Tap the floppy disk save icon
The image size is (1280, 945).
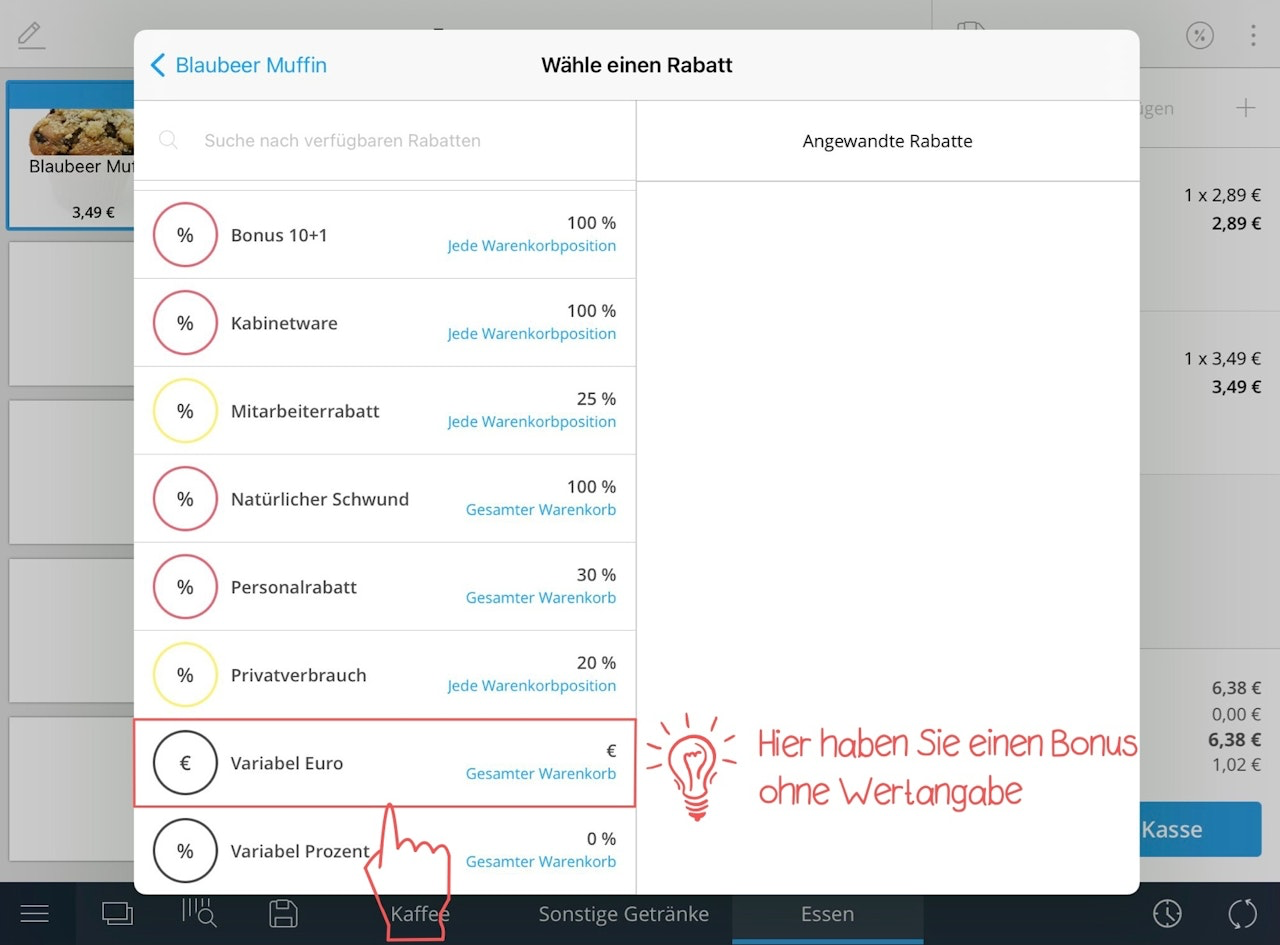point(283,913)
